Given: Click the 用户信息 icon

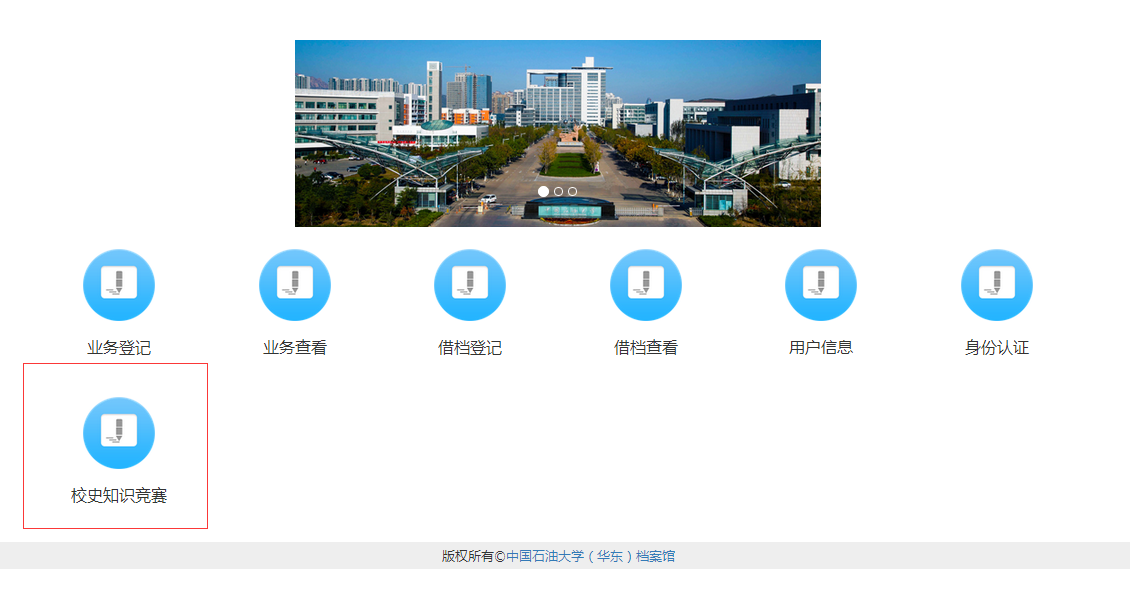Looking at the screenshot, I should point(821,285).
